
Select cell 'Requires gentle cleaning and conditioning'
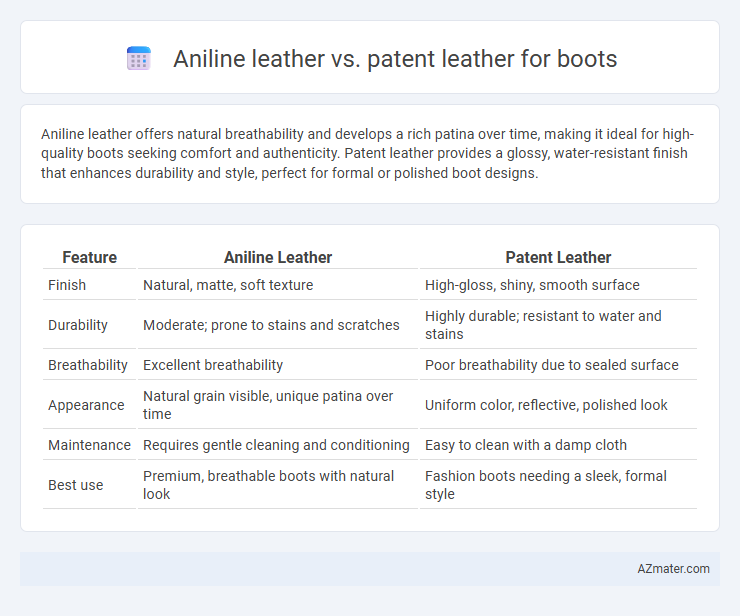(x=278, y=445)
